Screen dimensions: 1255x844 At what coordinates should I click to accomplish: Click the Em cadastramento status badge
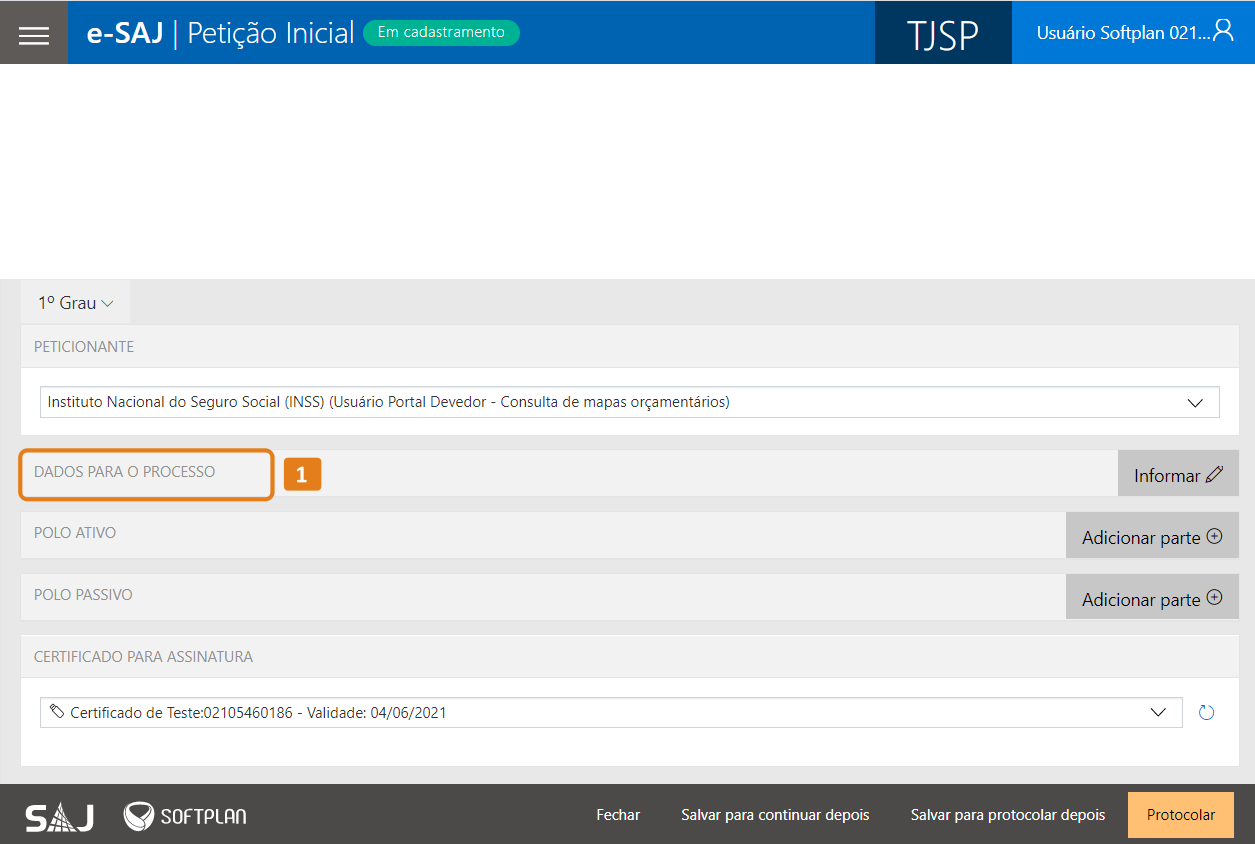441,32
